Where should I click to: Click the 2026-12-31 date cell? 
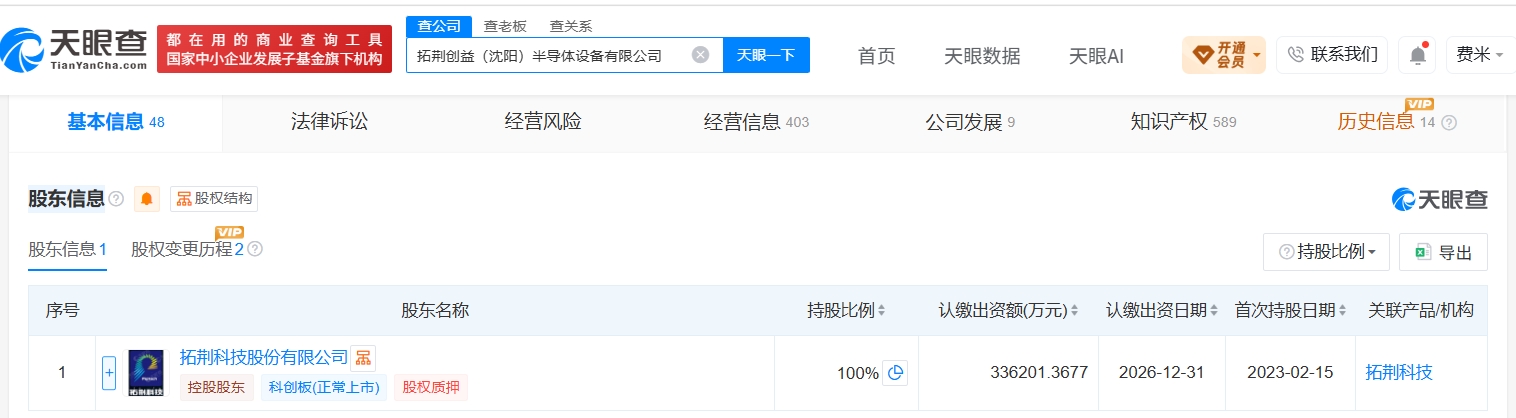(1162, 373)
